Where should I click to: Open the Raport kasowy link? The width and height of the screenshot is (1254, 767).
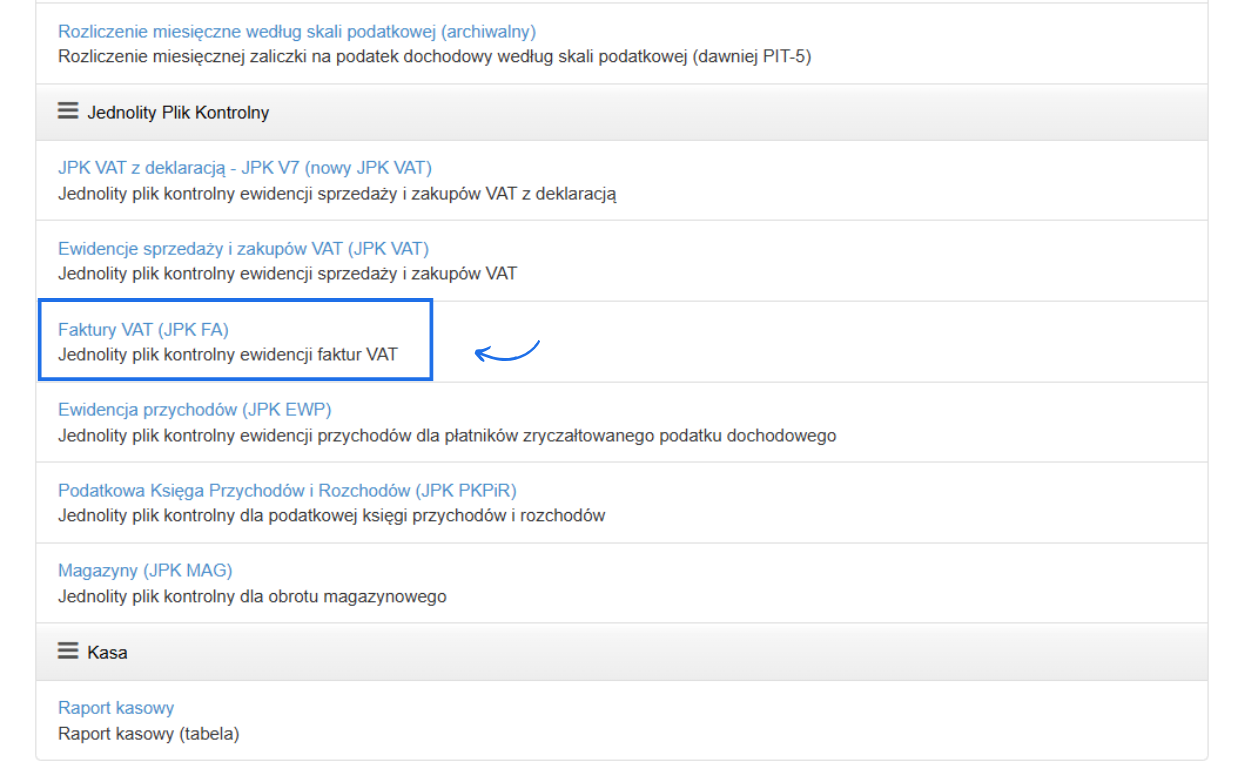tap(116, 708)
